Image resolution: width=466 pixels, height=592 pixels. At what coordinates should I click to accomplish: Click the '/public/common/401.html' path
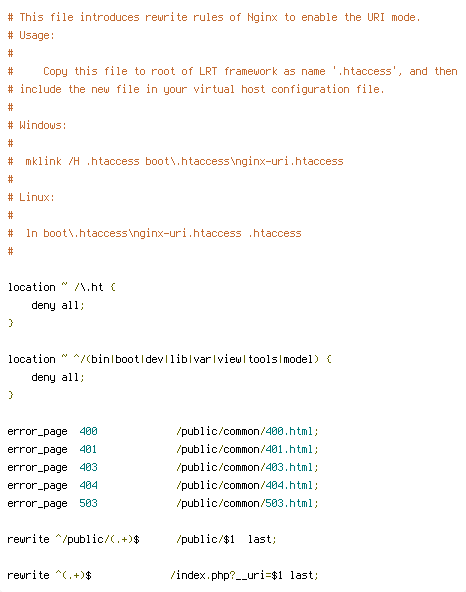pos(247,450)
